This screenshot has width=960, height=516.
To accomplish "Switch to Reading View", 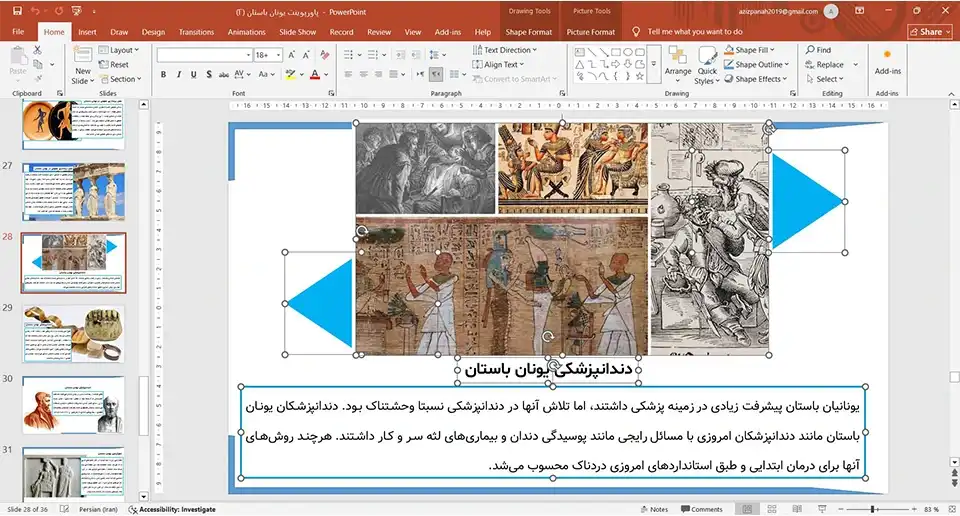I will [797, 509].
